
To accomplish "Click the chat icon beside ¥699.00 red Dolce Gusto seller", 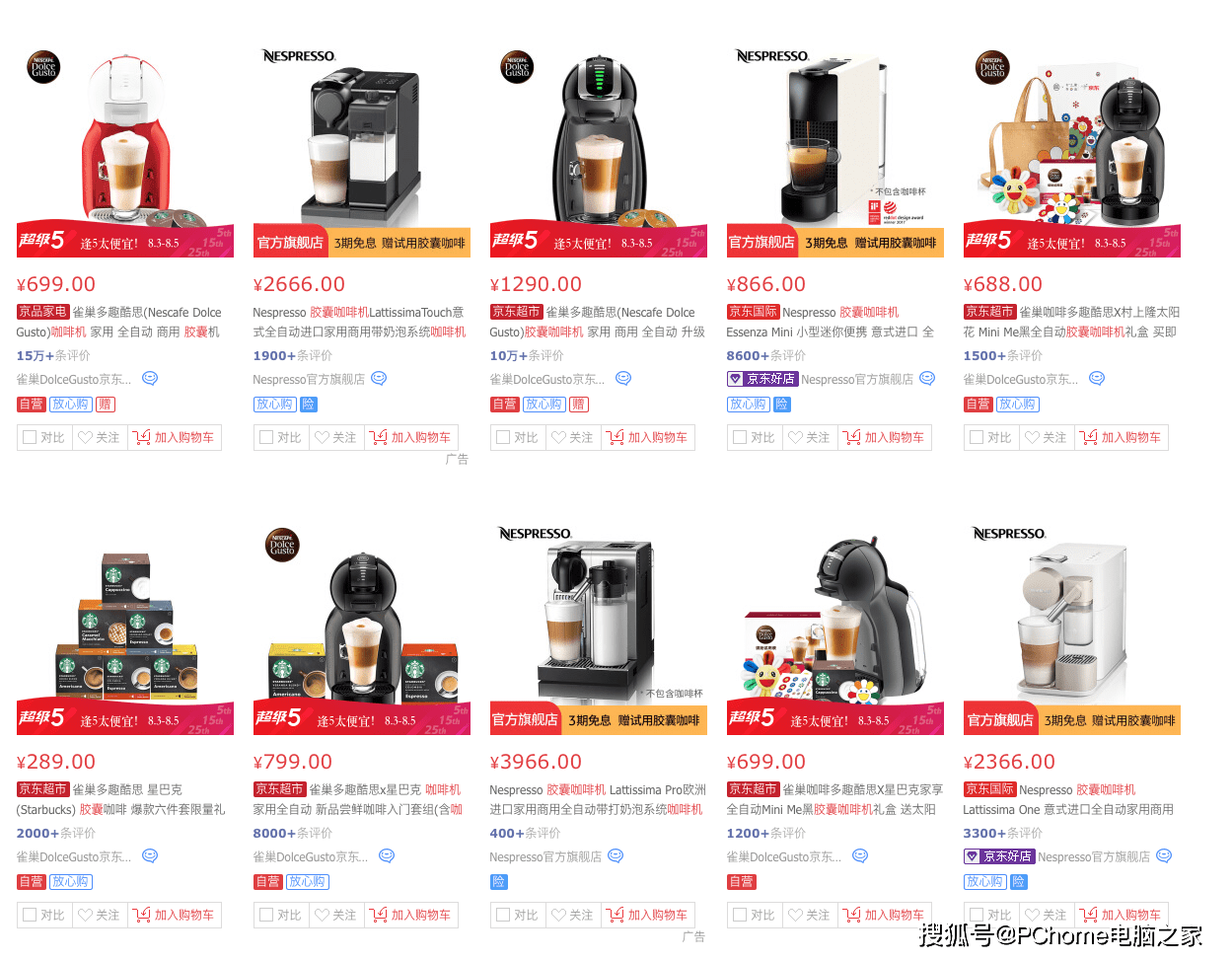I will (x=150, y=378).
